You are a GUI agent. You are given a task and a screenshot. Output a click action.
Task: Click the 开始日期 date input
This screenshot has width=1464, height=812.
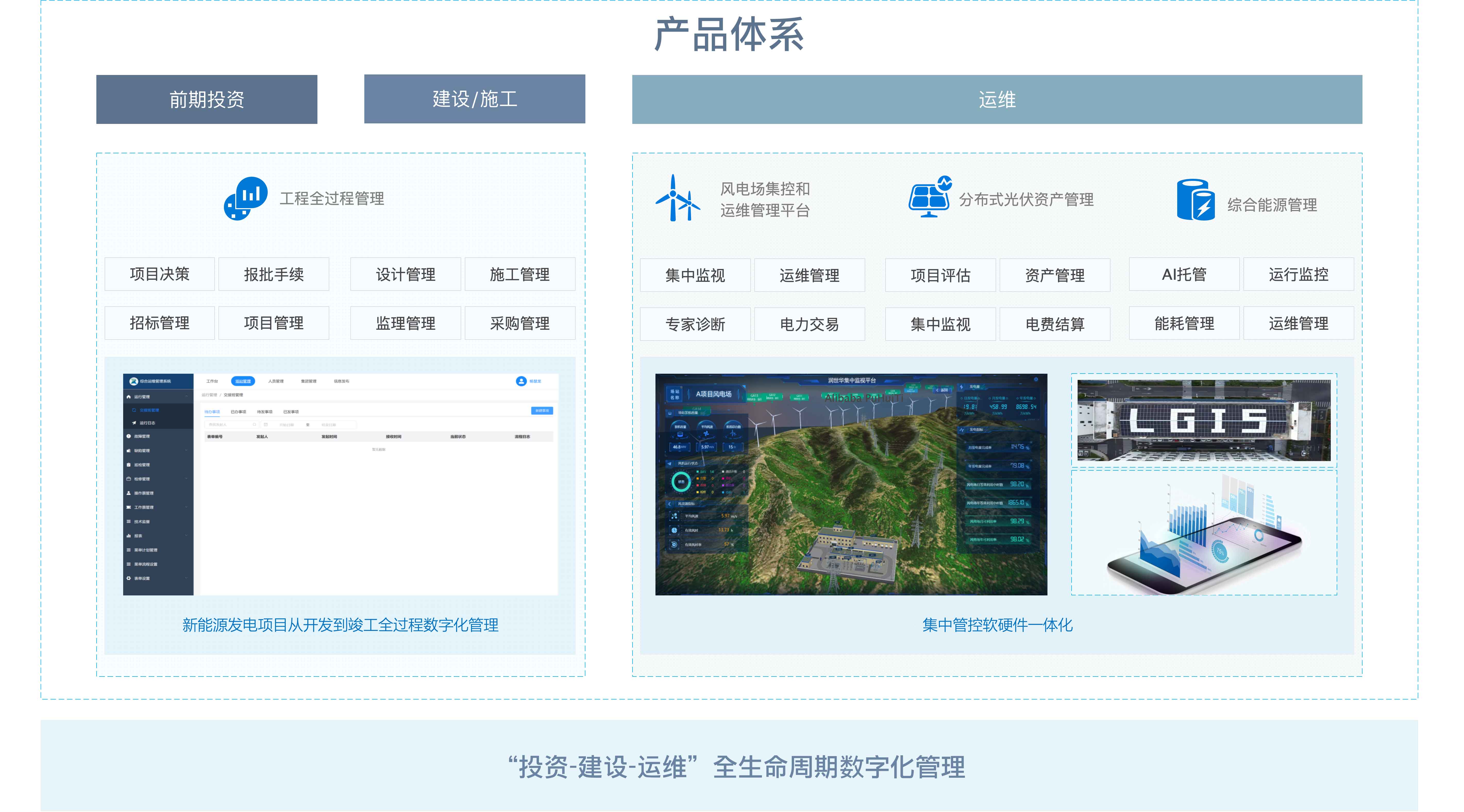click(x=287, y=425)
